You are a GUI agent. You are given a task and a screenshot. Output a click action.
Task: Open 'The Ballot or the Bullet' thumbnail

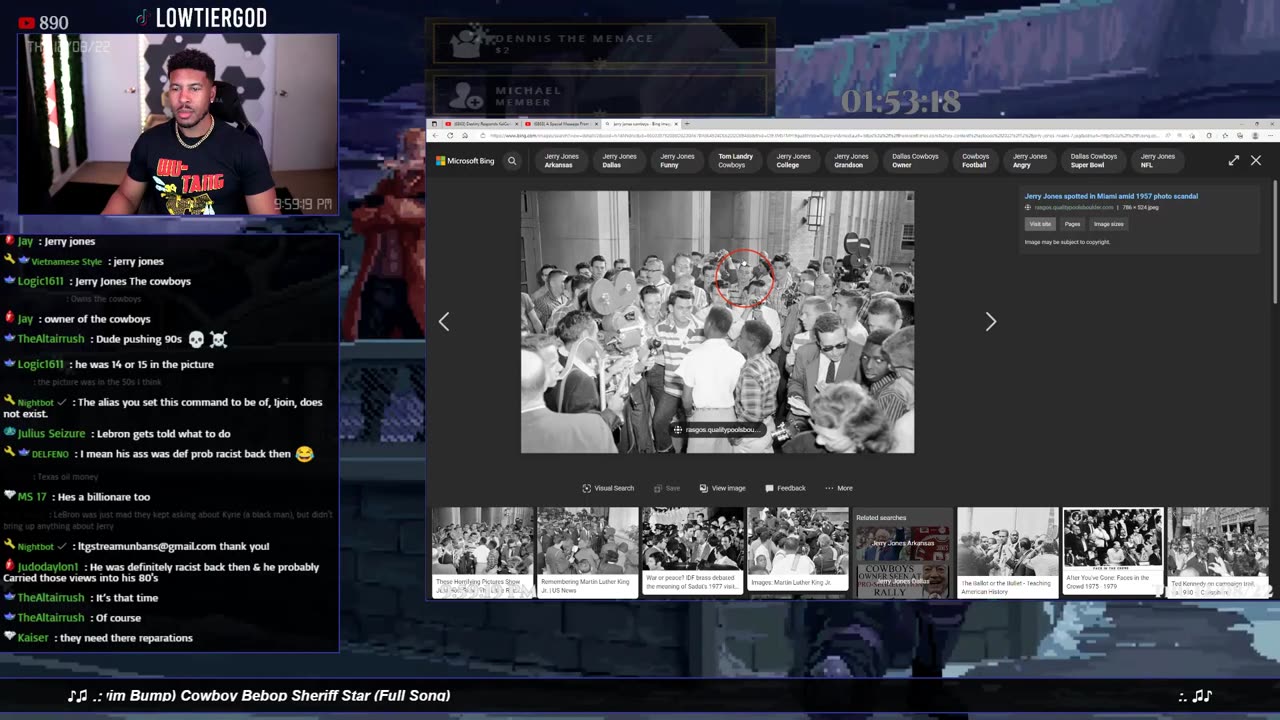click(1007, 552)
